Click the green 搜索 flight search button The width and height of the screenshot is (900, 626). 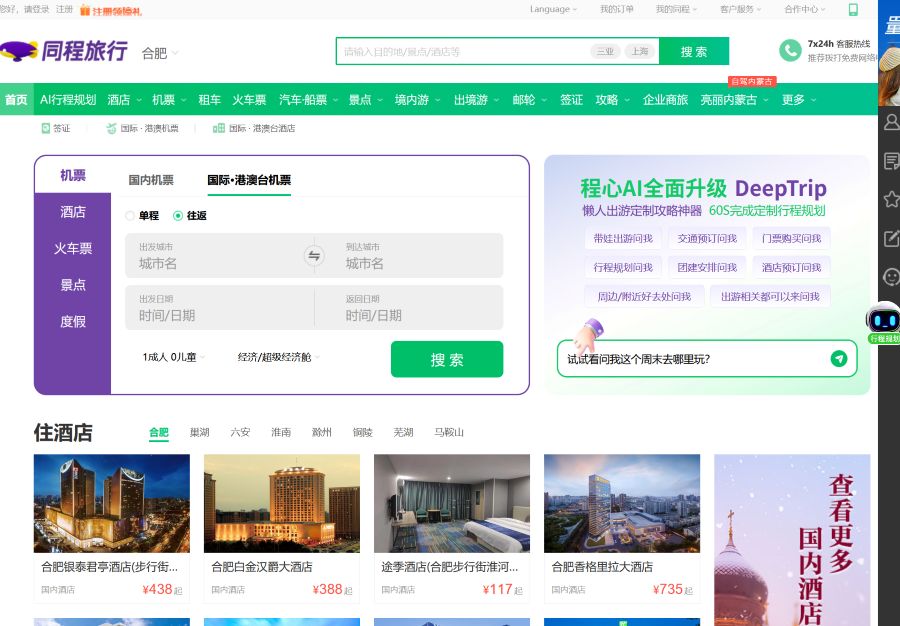(447, 360)
